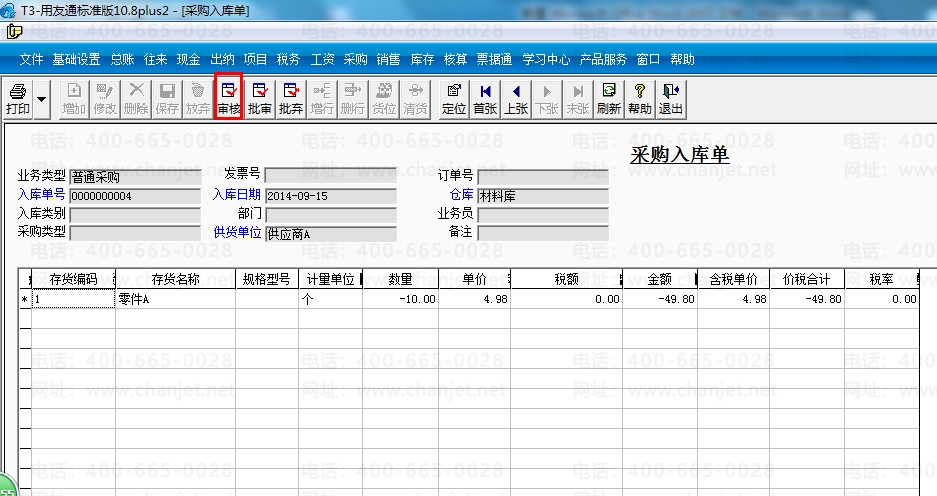
Task: Click the 保存 save toolbar icon
Action: (167, 99)
